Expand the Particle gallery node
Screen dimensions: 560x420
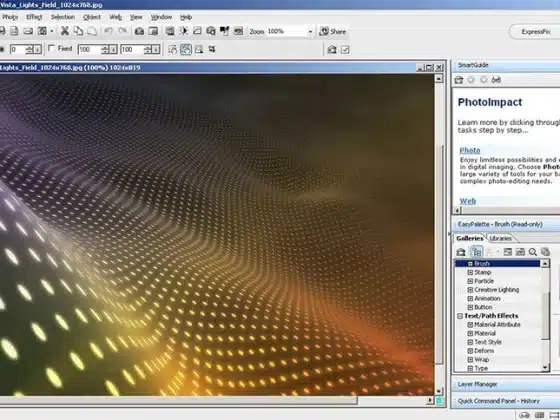470,281
